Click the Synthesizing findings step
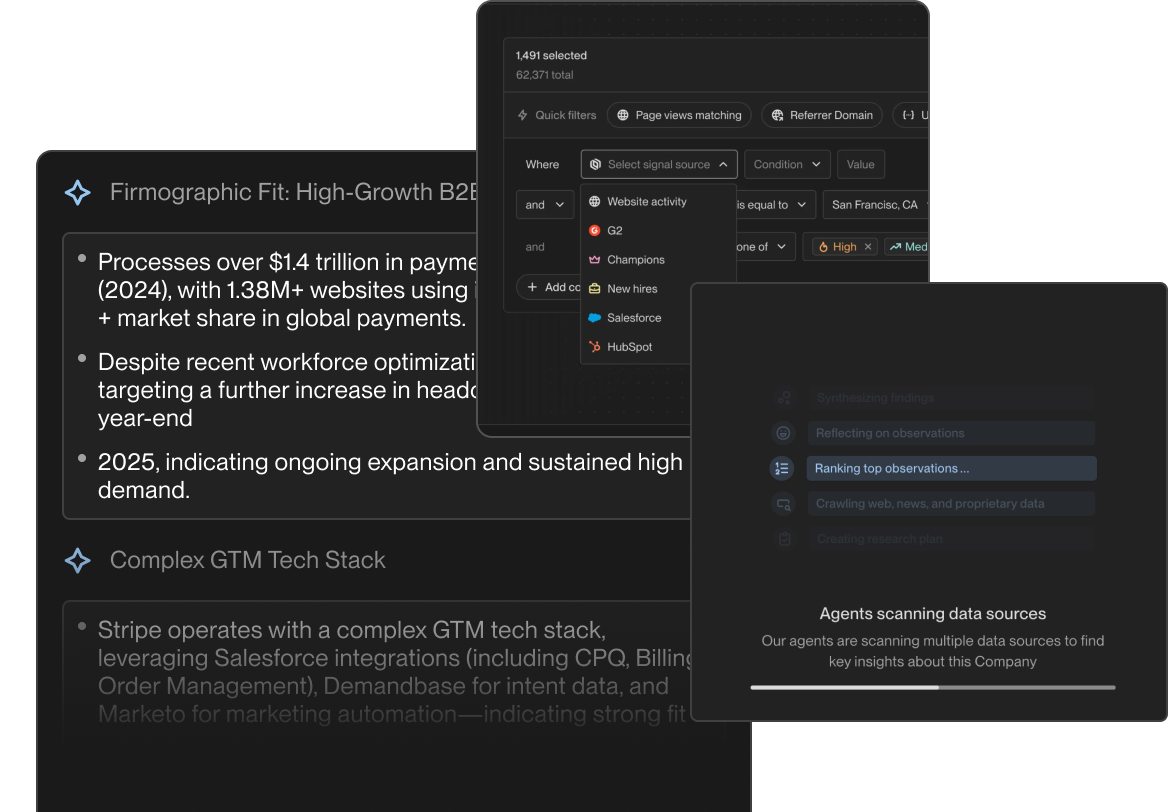 point(951,398)
